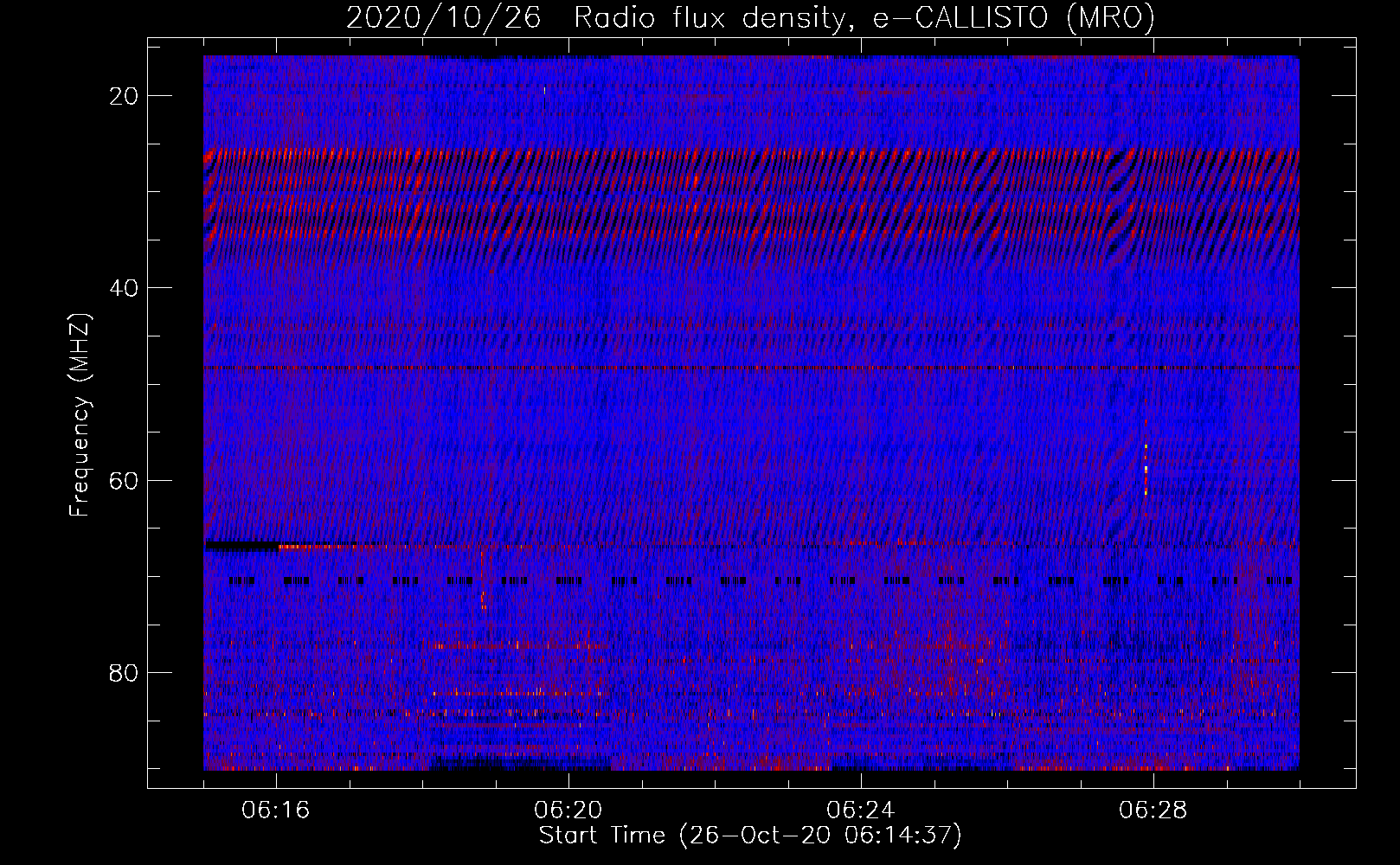
Task: Click the 06:28 time tick label
Action: (x=1153, y=811)
